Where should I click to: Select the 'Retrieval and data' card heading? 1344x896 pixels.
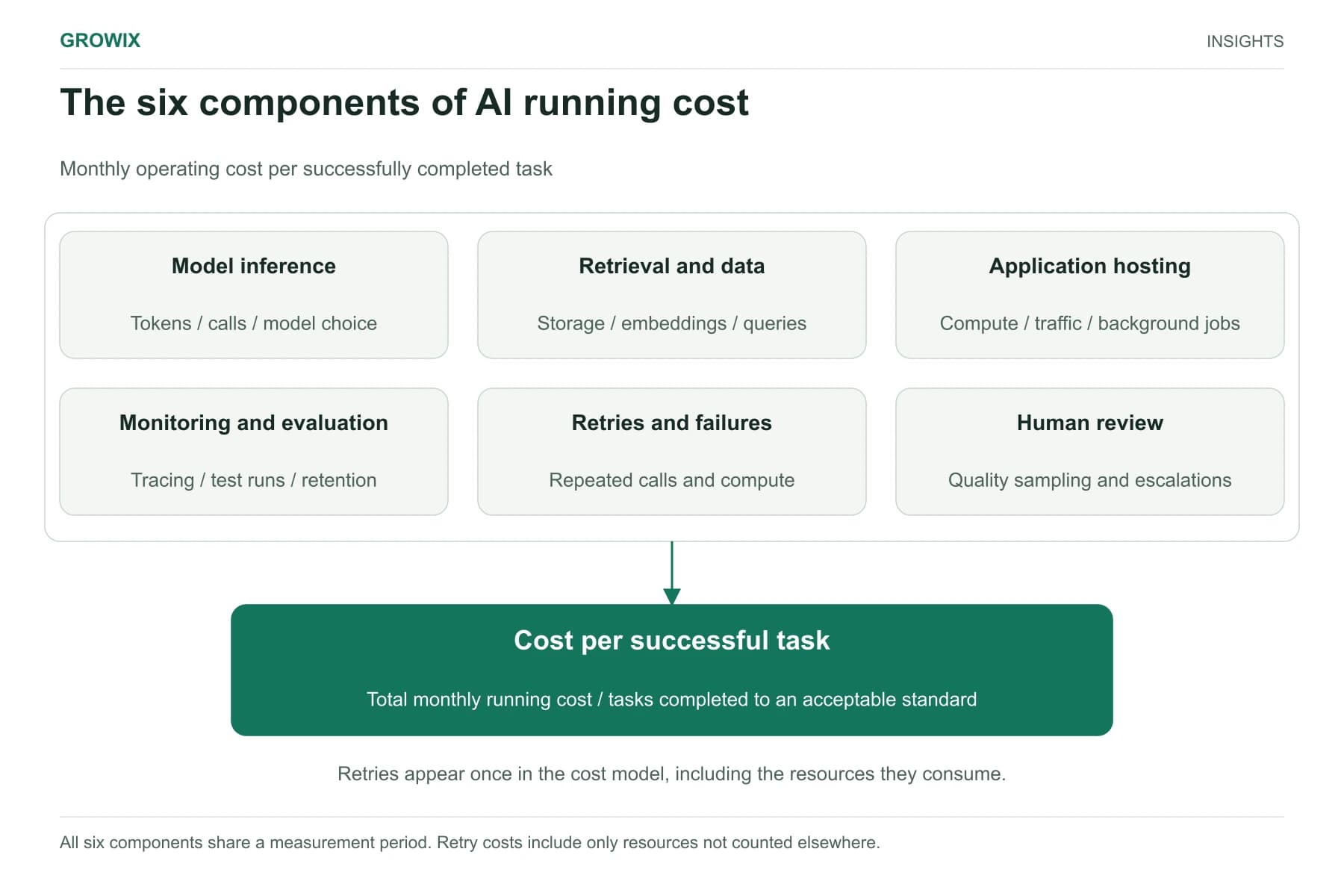point(672,266)
